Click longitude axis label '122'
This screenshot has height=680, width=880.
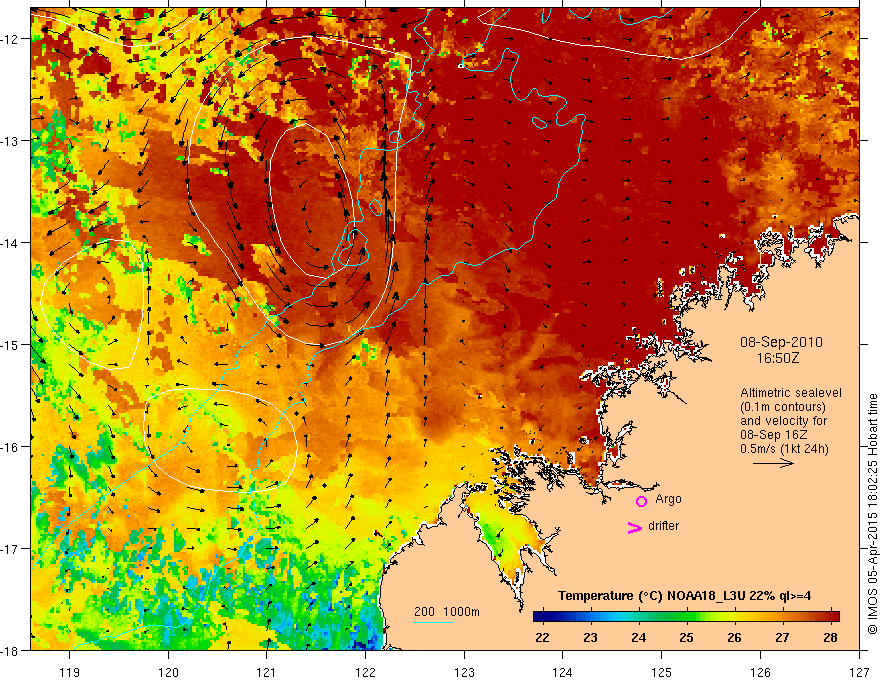pos(365,672)
